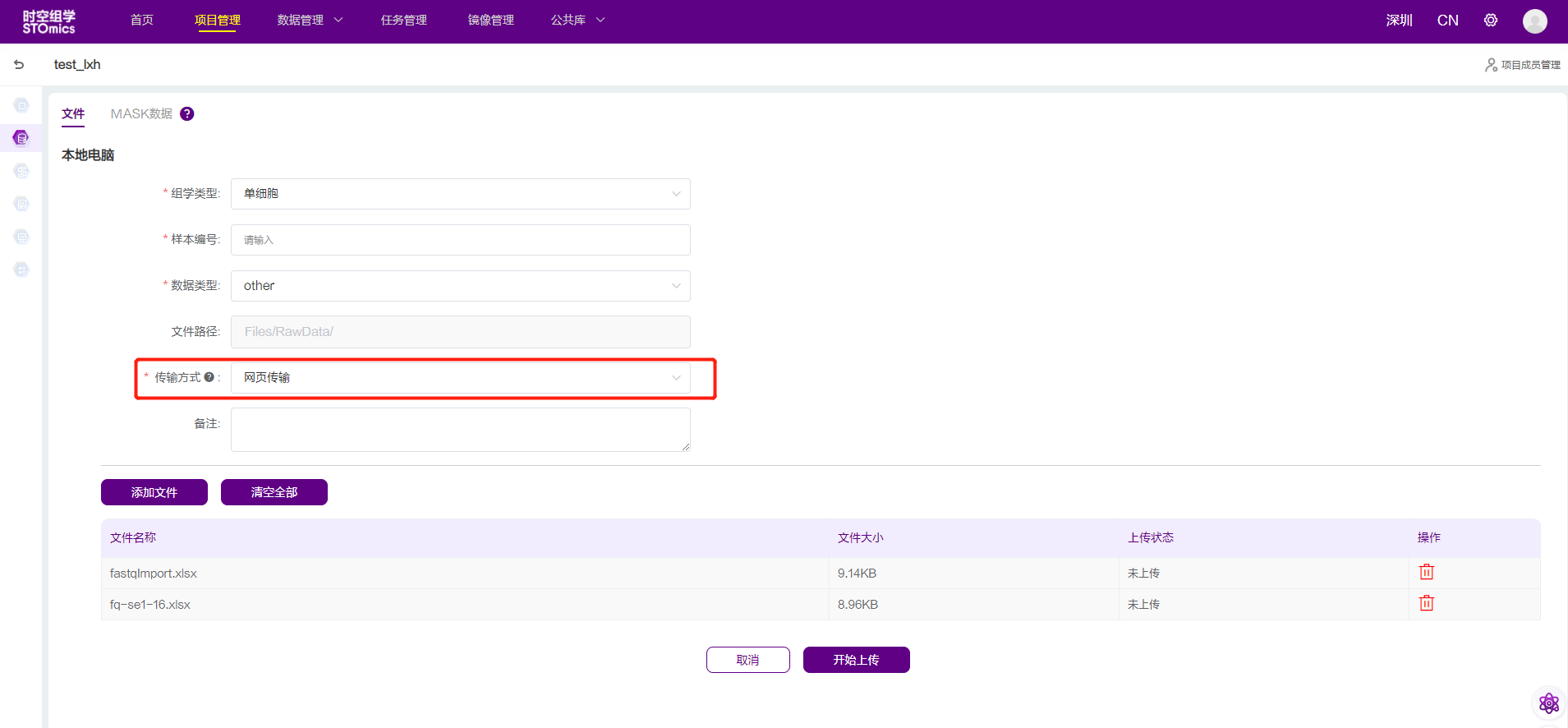Screen dimensions: 1568x728
Task: Open the database section in the sidebar
Action: point(21,137)
